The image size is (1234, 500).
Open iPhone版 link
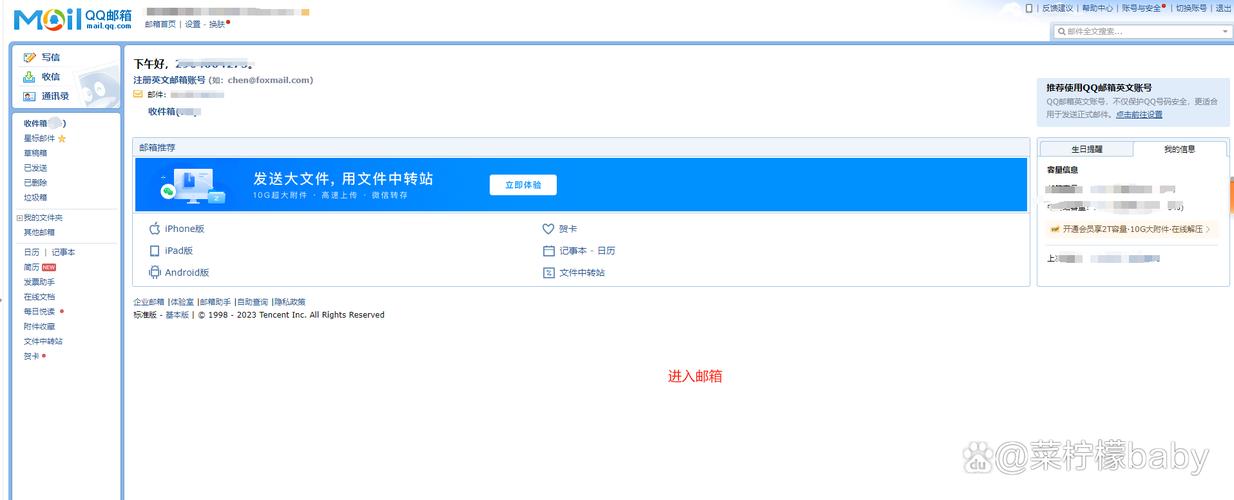coord(185,229)
